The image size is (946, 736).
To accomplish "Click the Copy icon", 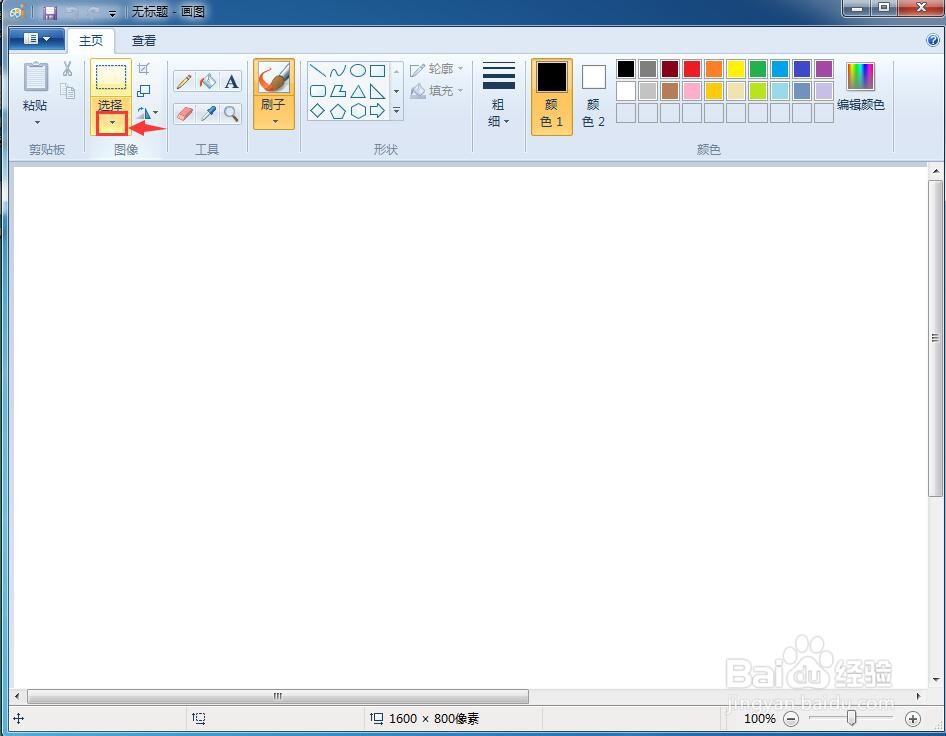I will coord(68,91).
